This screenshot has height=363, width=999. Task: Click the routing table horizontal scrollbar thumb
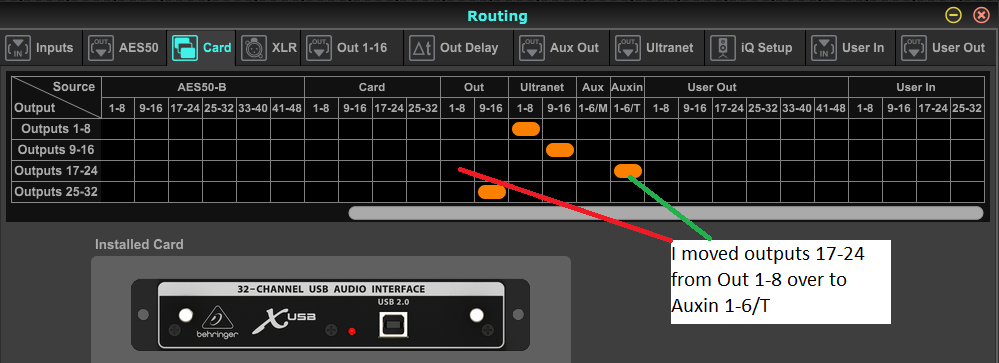[x=666, y=213]
